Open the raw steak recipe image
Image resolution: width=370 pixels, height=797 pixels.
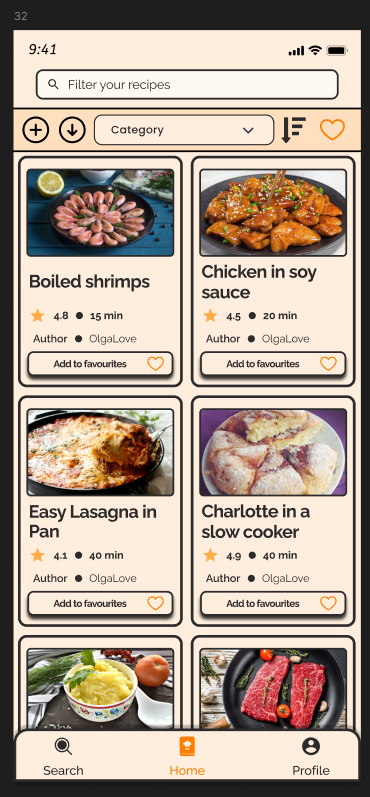(x=273, y=689)
